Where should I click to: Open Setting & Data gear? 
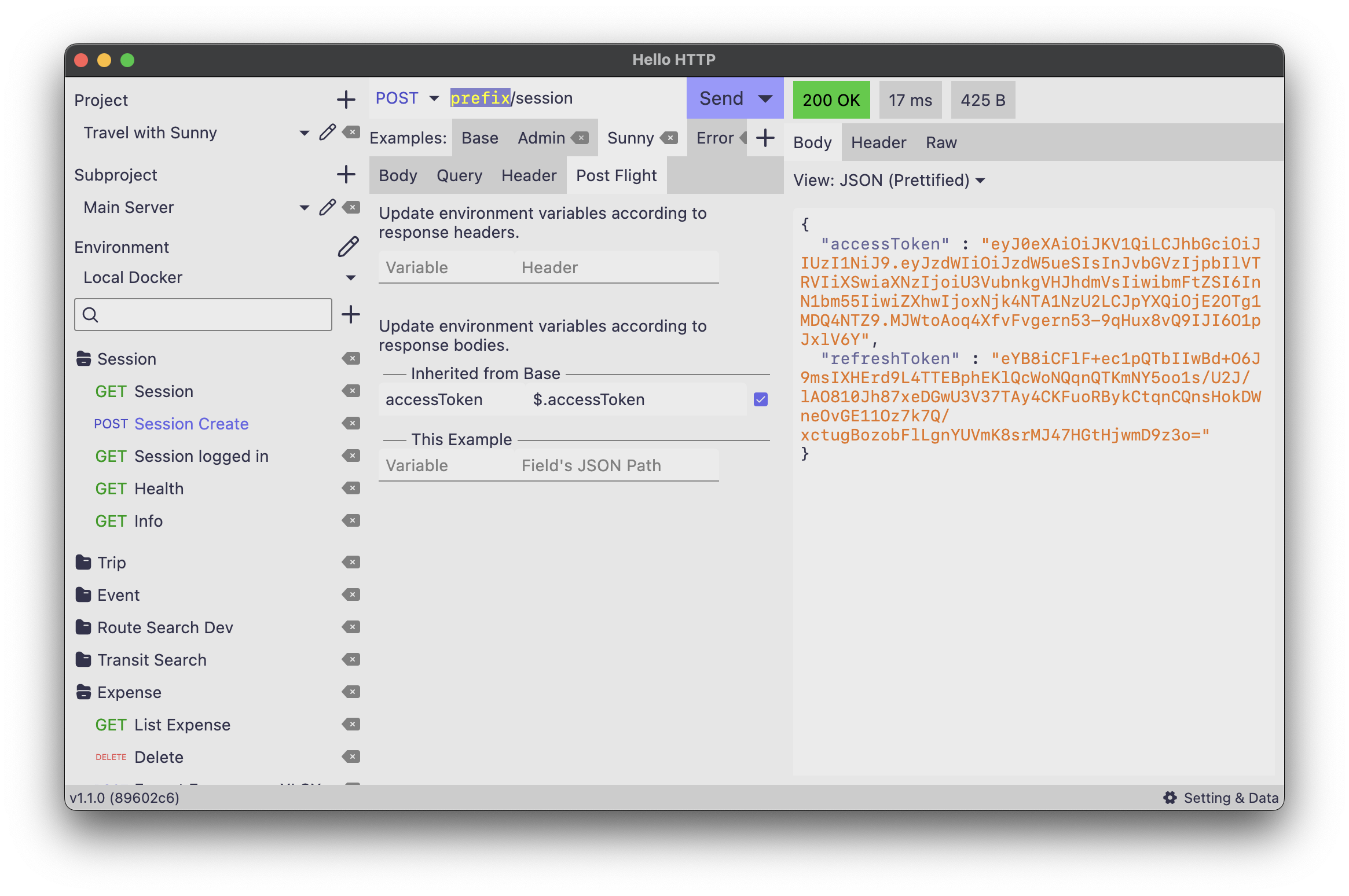1170,798
